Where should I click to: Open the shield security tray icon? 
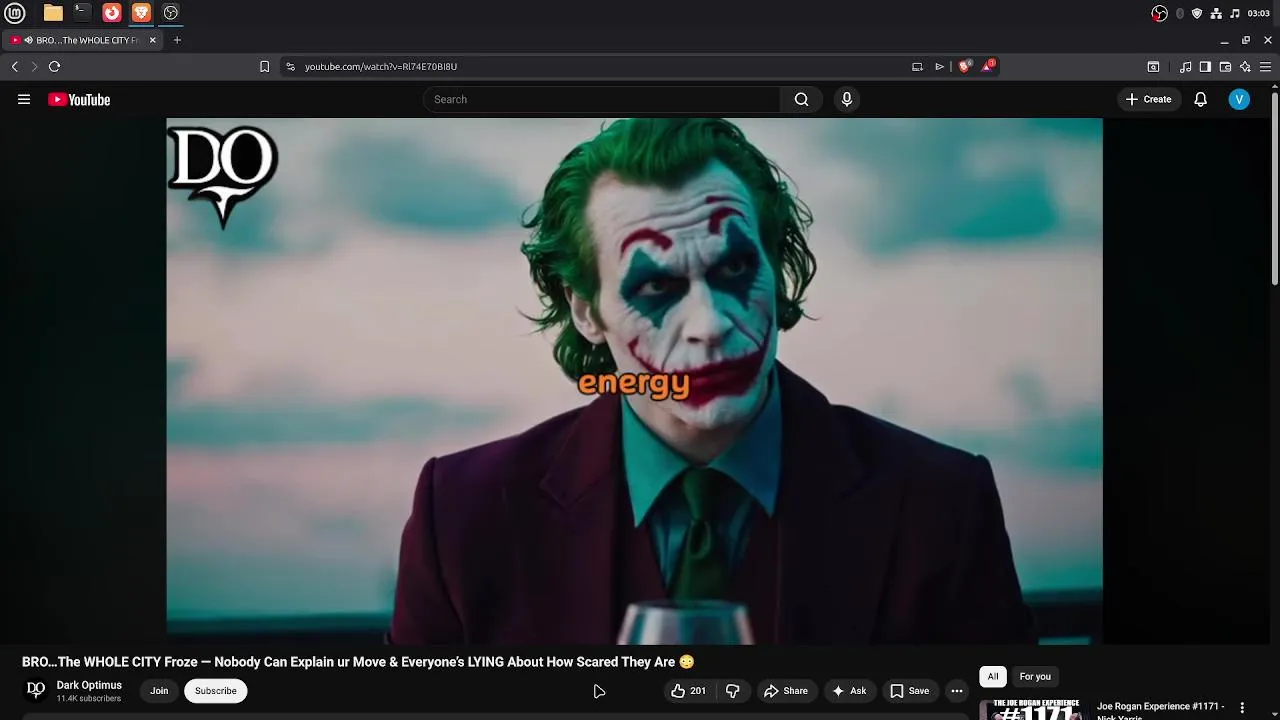coord(1197,13)
